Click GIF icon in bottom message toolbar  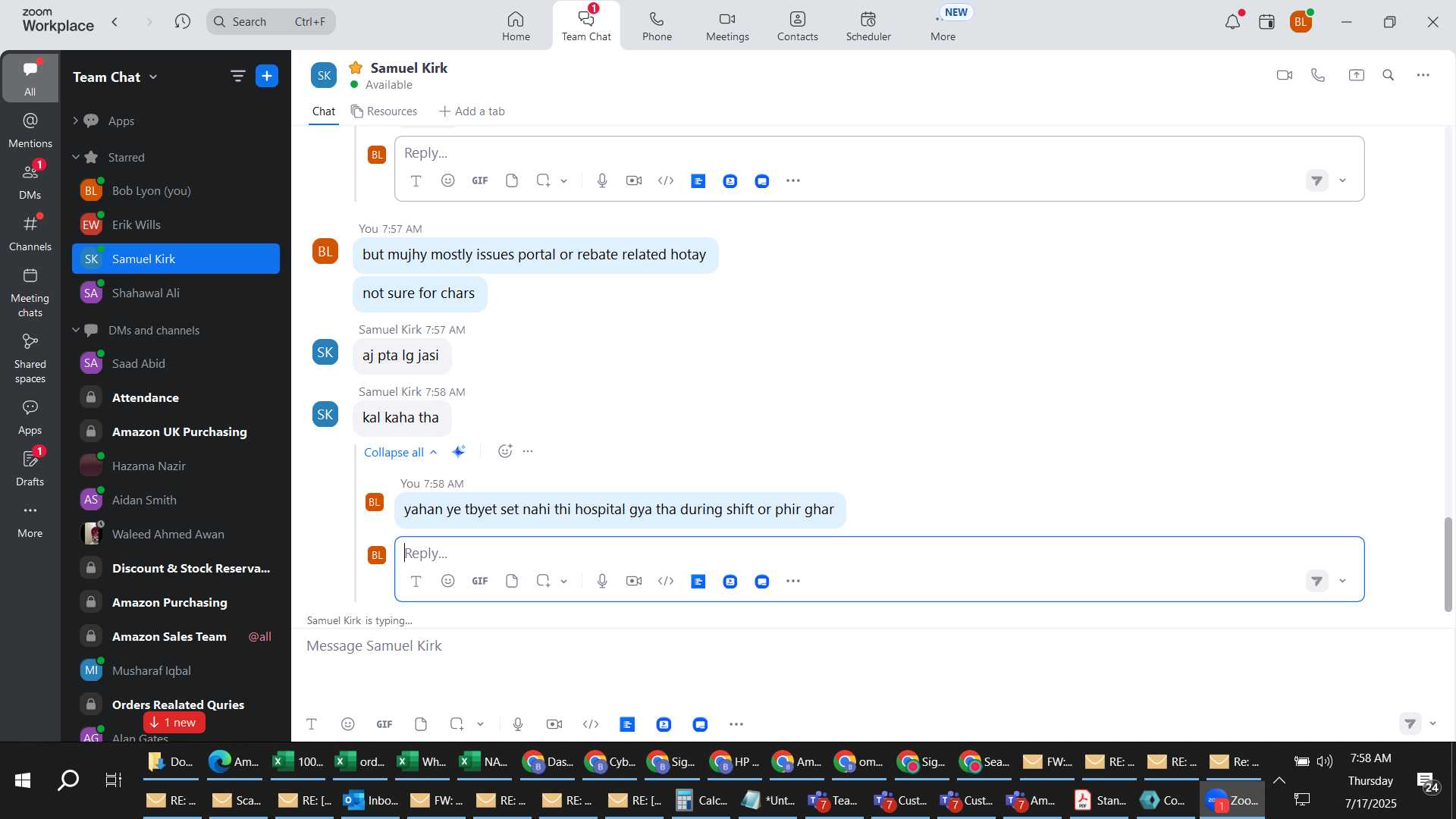tap(384, 724)
